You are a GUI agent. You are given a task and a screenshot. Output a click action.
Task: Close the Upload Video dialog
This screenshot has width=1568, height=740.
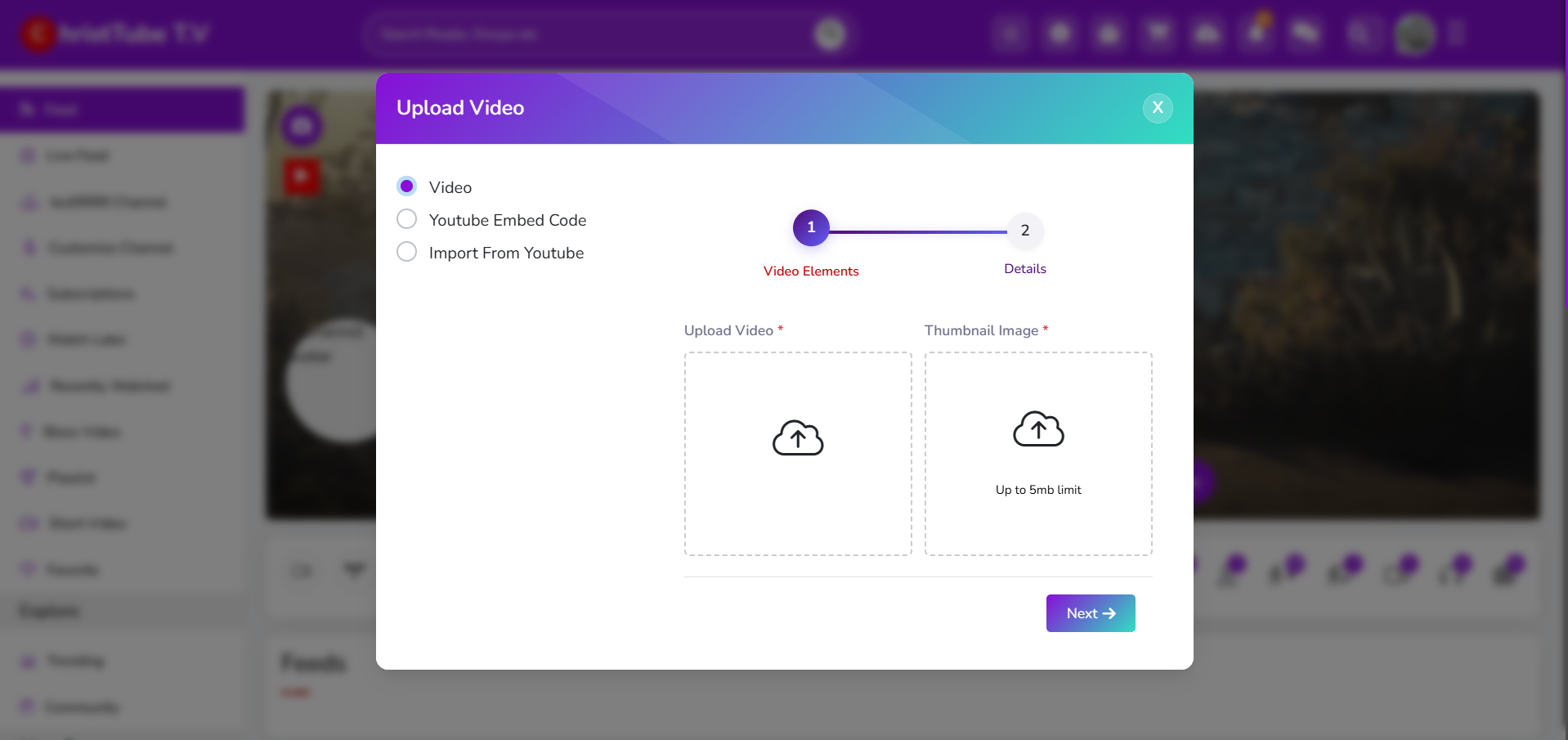[1158, 108]
